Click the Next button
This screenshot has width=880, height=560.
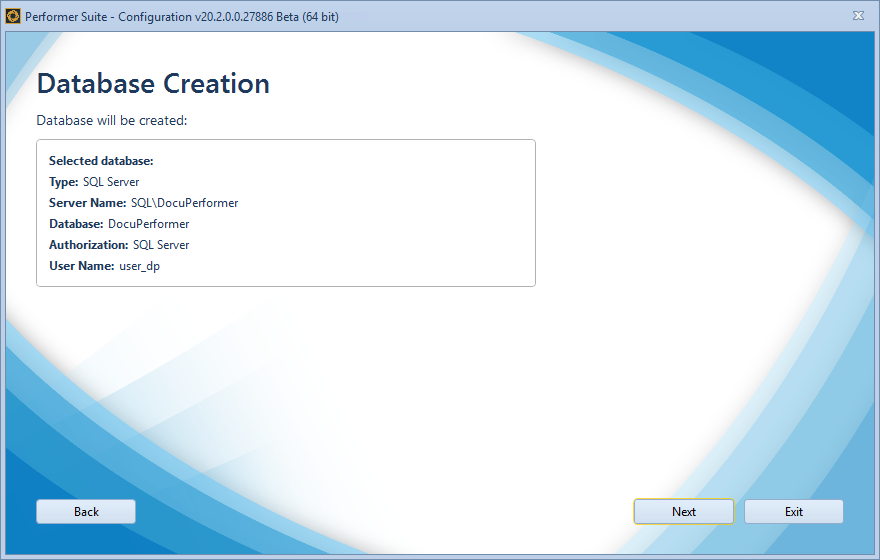click(x=683, y=512)
